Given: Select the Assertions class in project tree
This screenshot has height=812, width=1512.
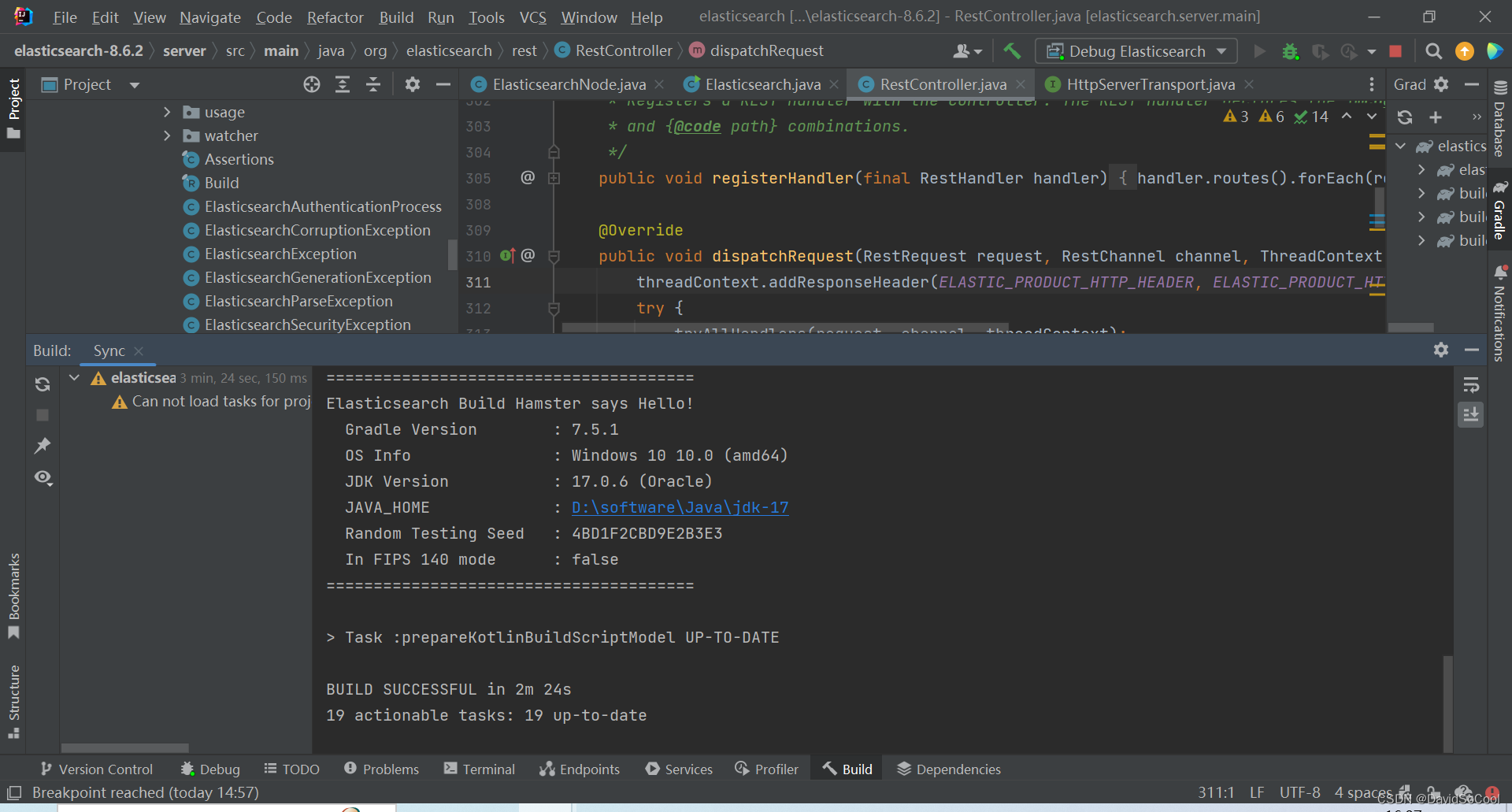Looking at the screenshot, I should [x=239, y=159].
